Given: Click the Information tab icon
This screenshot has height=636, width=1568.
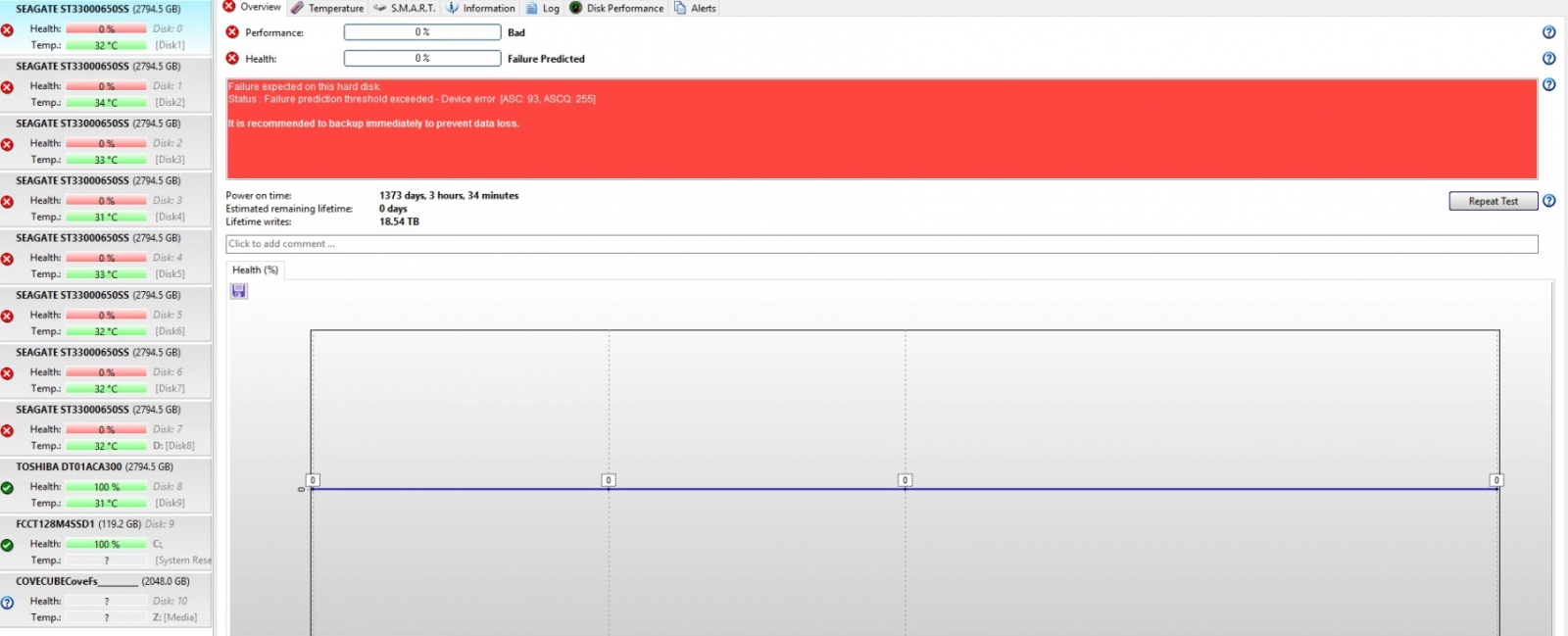Looking at the screenshot, I should click(452, 7).
